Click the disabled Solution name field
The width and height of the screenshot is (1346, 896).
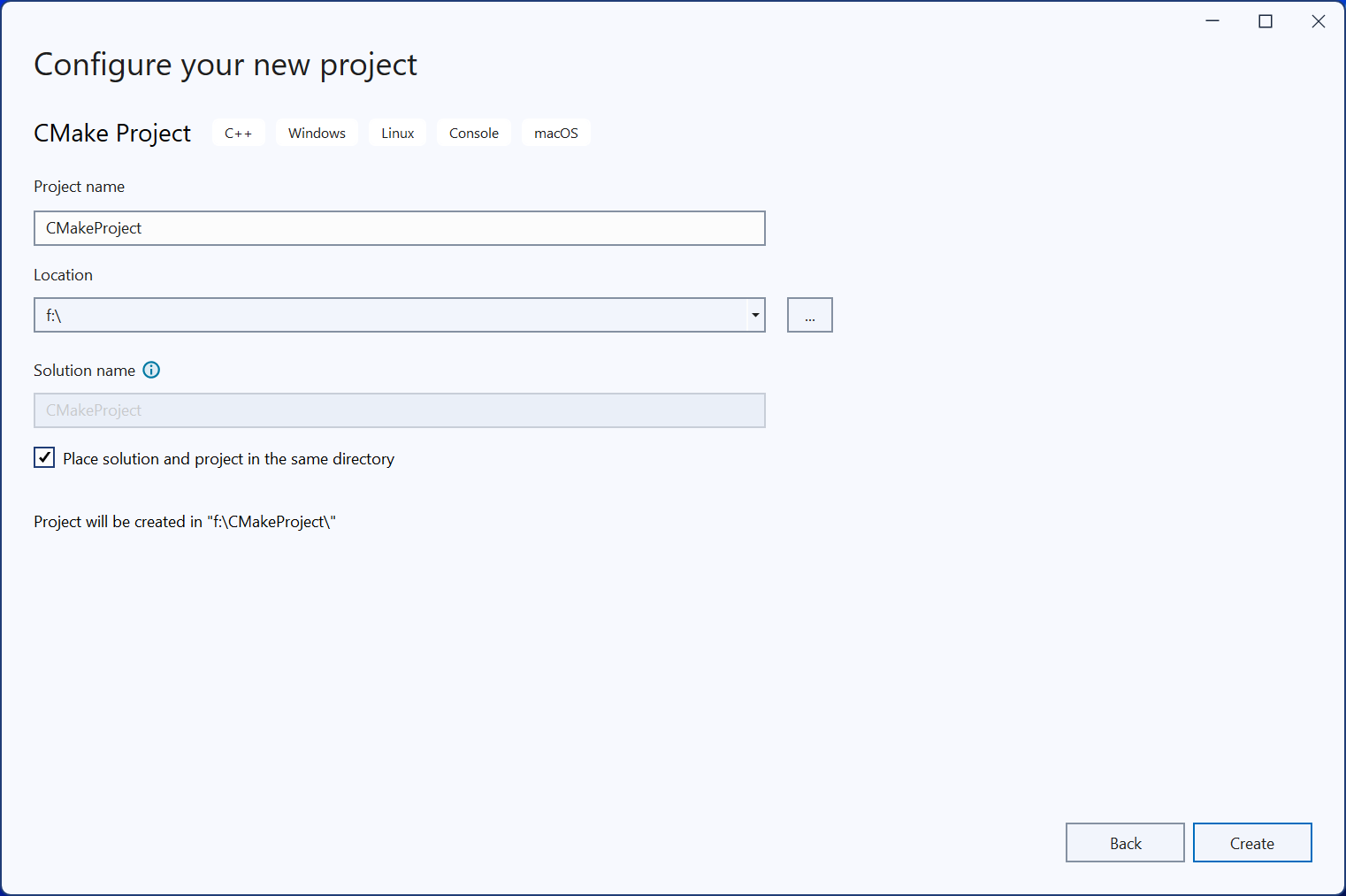399,410
